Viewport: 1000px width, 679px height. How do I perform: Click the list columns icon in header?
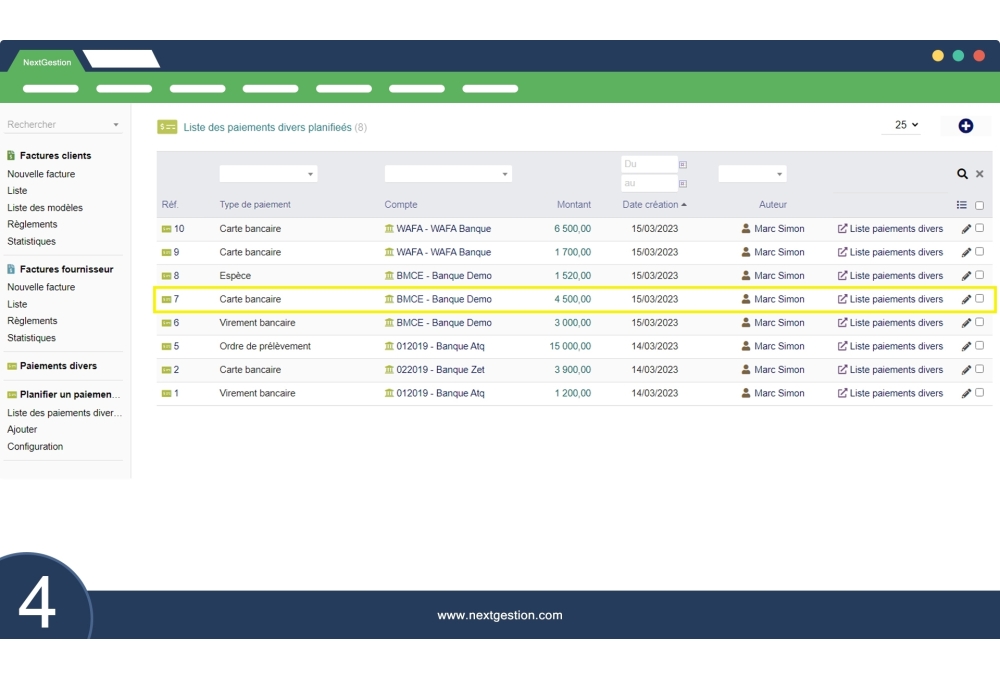pos(962,205)
